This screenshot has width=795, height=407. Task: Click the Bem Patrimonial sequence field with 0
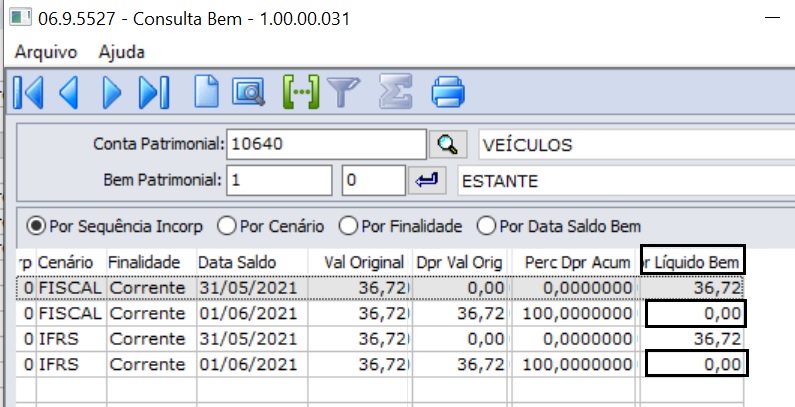pos(374,180)
